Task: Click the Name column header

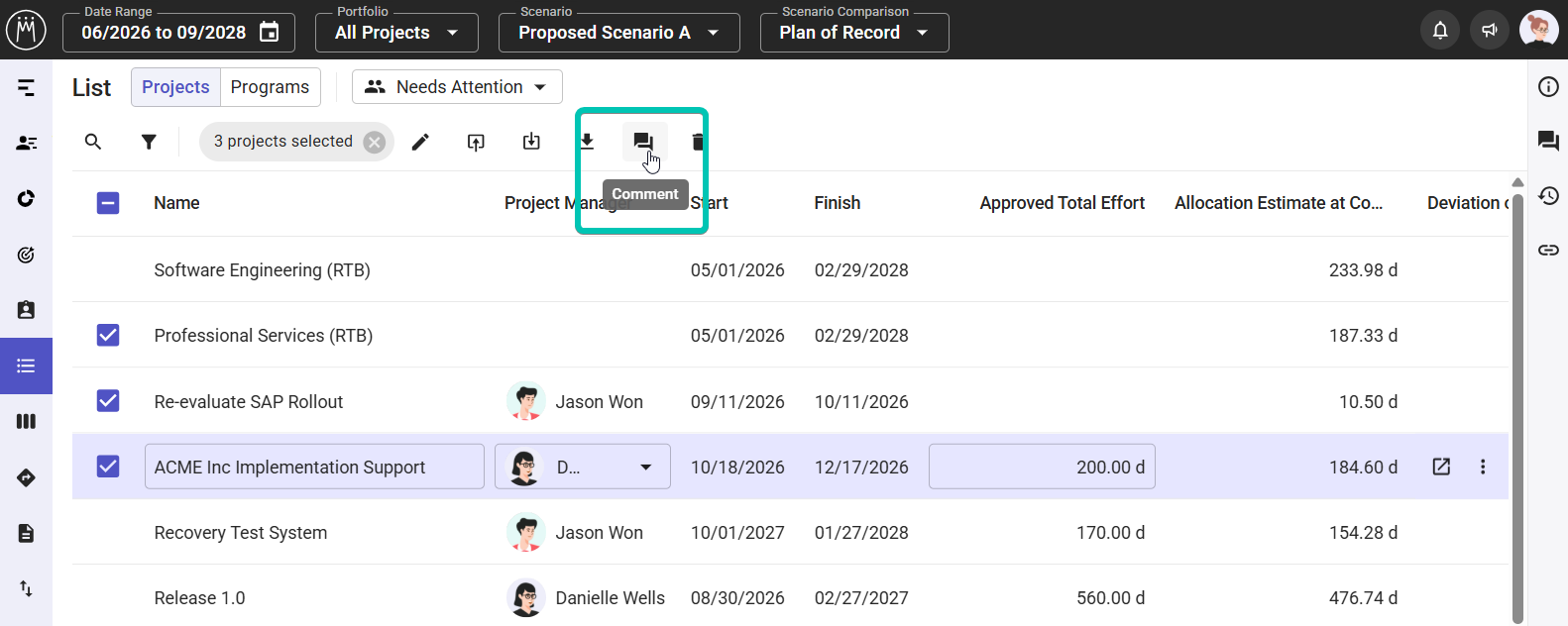Action: [x=176, y=203]
